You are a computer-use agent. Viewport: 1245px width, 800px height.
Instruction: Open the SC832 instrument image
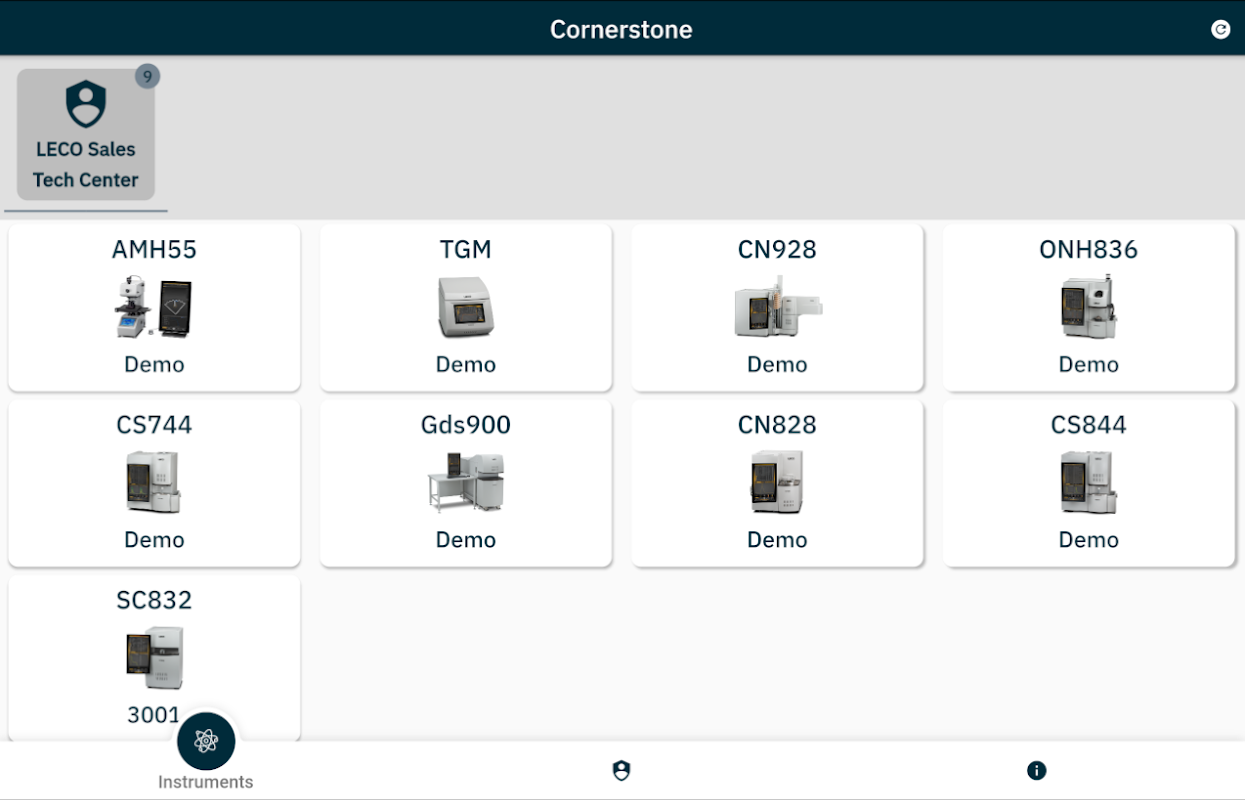tap(154, 657)
